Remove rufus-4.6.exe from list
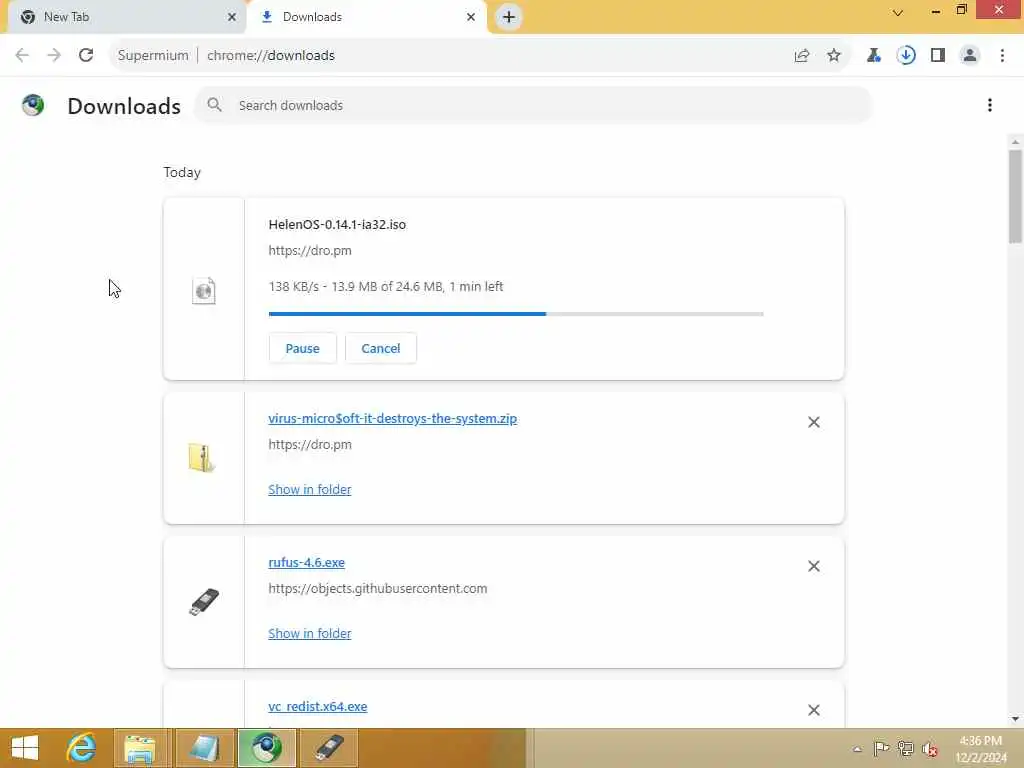This screenshot has height=768, width=1024. pos(814,566)
